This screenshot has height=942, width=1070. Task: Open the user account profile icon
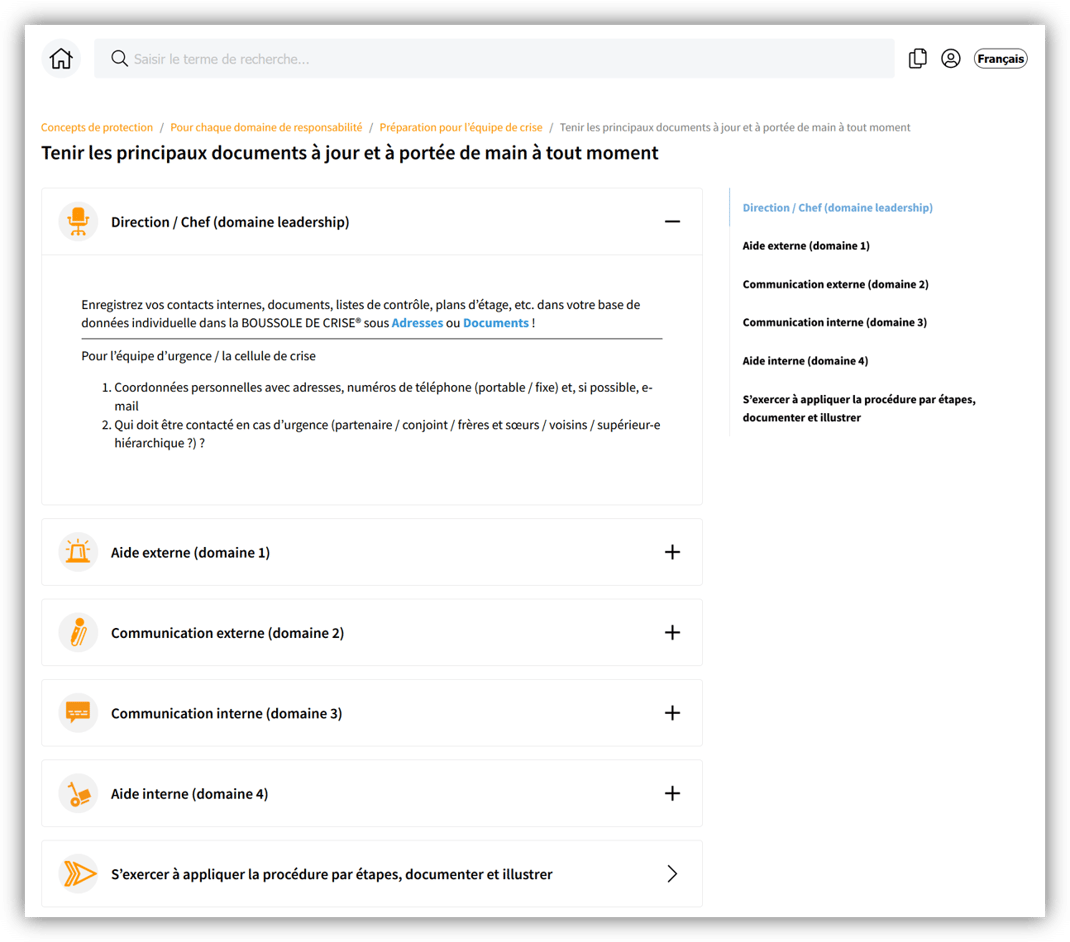(x=951, y=59)
